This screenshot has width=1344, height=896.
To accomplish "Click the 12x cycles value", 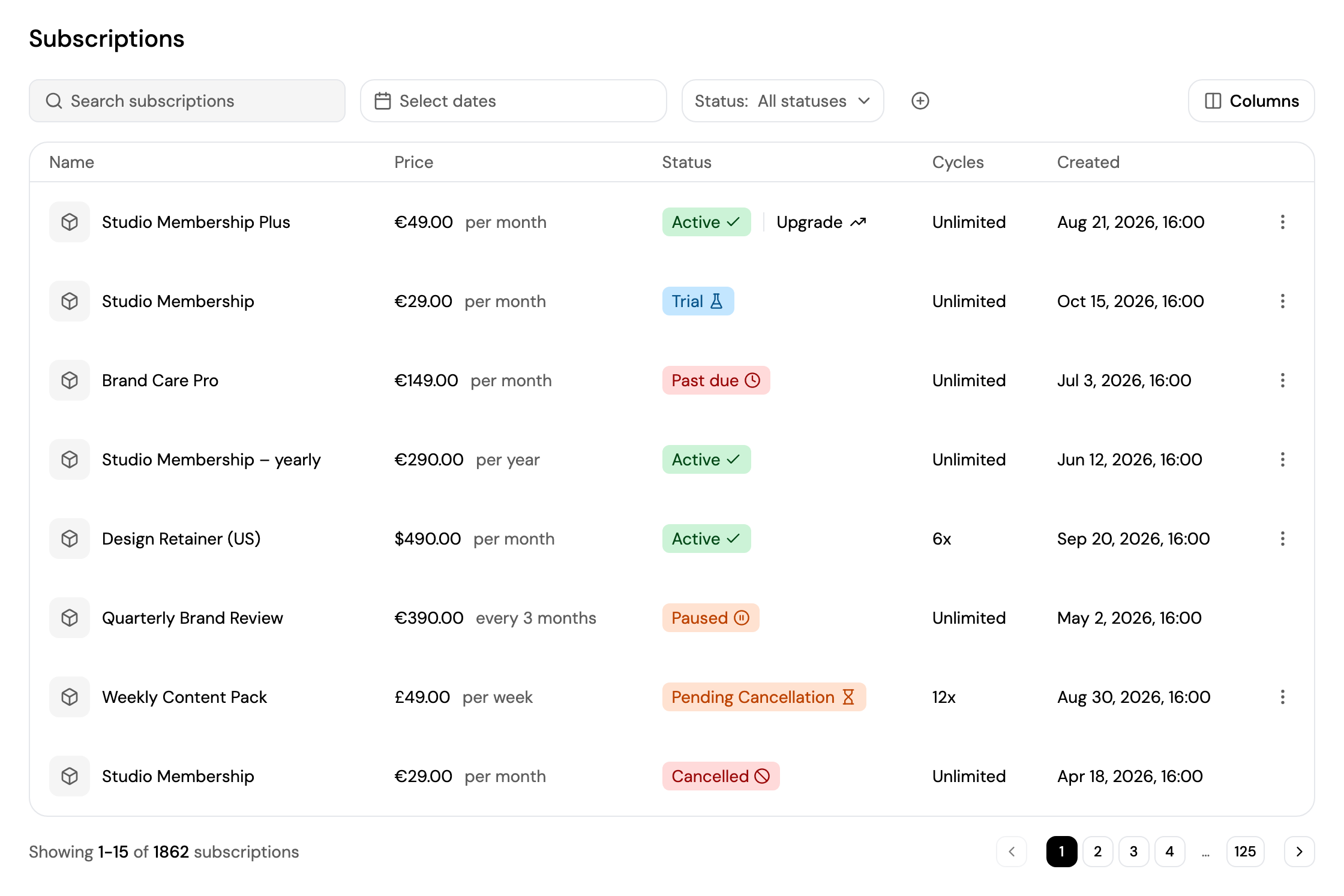I will tap(943, 697).
